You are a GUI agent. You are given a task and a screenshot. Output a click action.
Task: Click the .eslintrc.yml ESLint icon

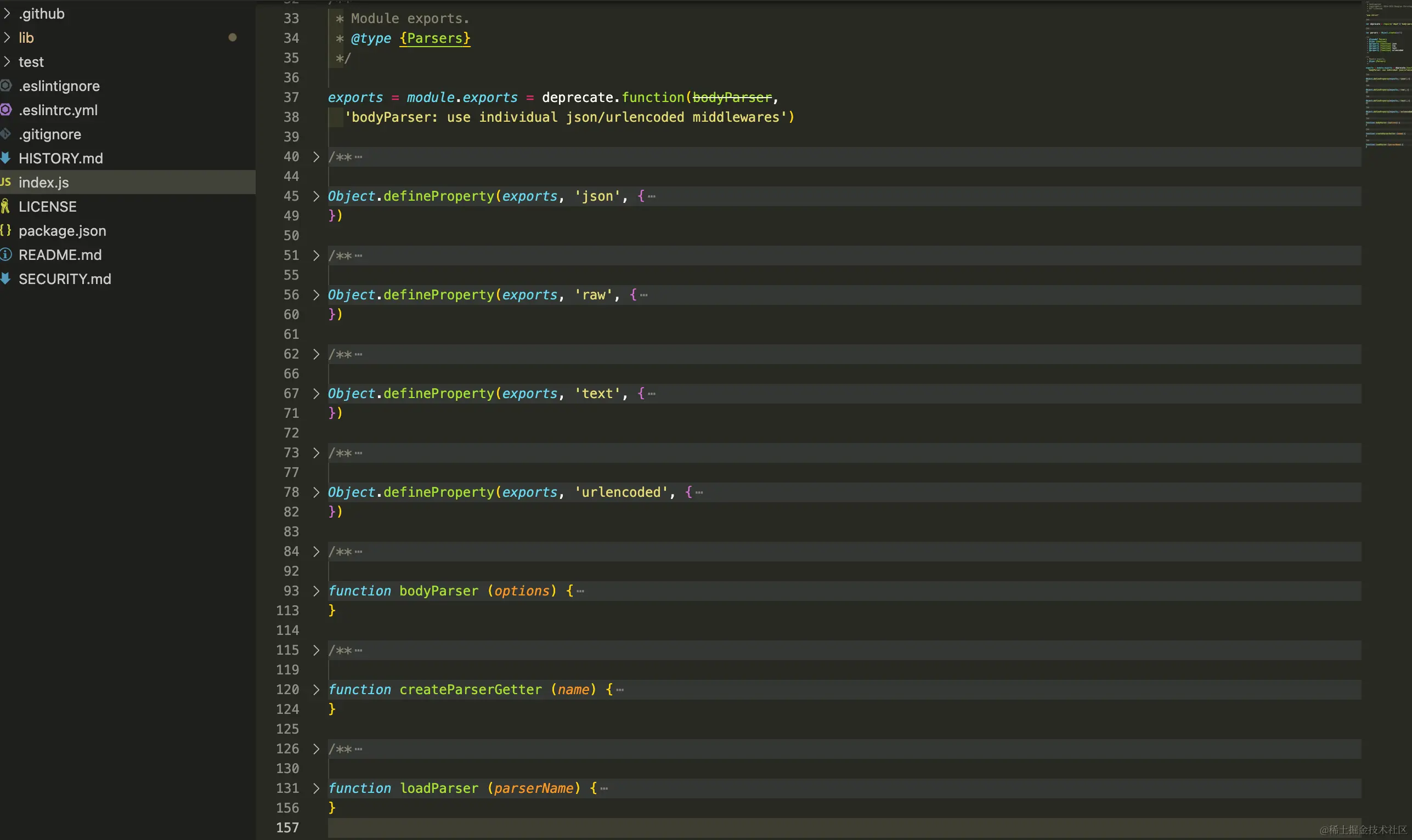coord(5,110)
